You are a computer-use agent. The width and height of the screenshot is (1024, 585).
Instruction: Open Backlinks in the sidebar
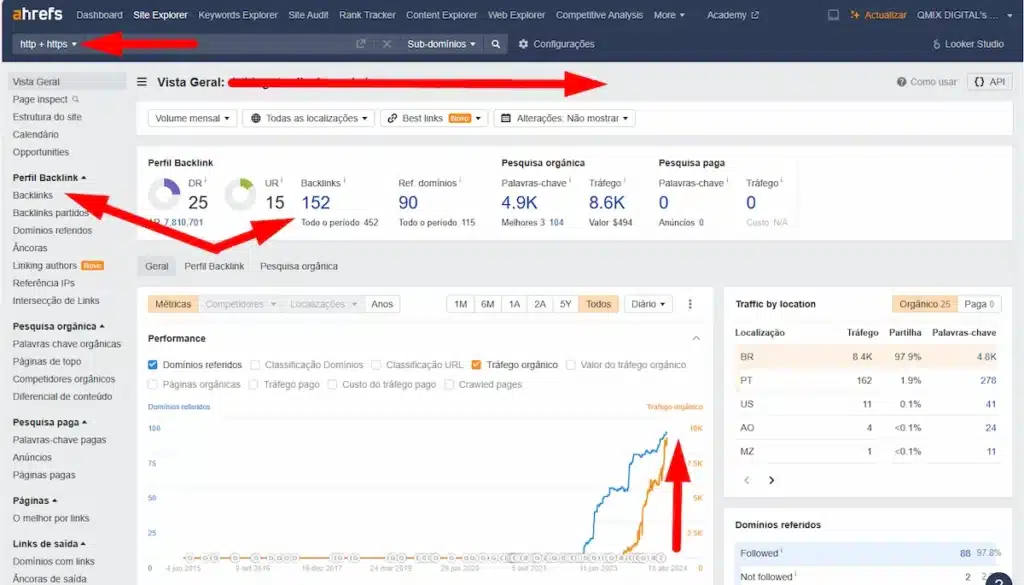point(33,195)
